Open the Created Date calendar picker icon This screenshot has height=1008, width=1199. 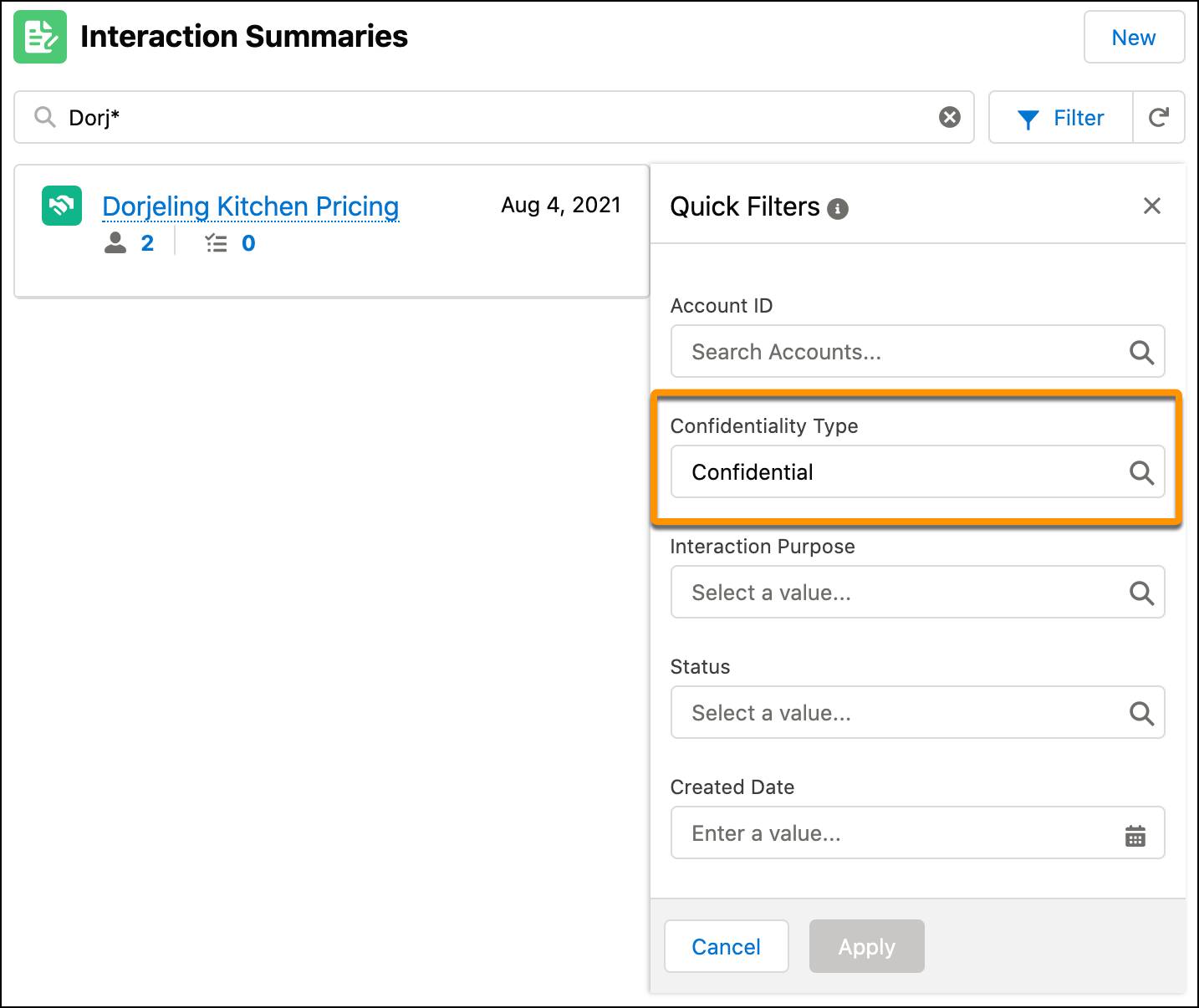click(1135, 833)
